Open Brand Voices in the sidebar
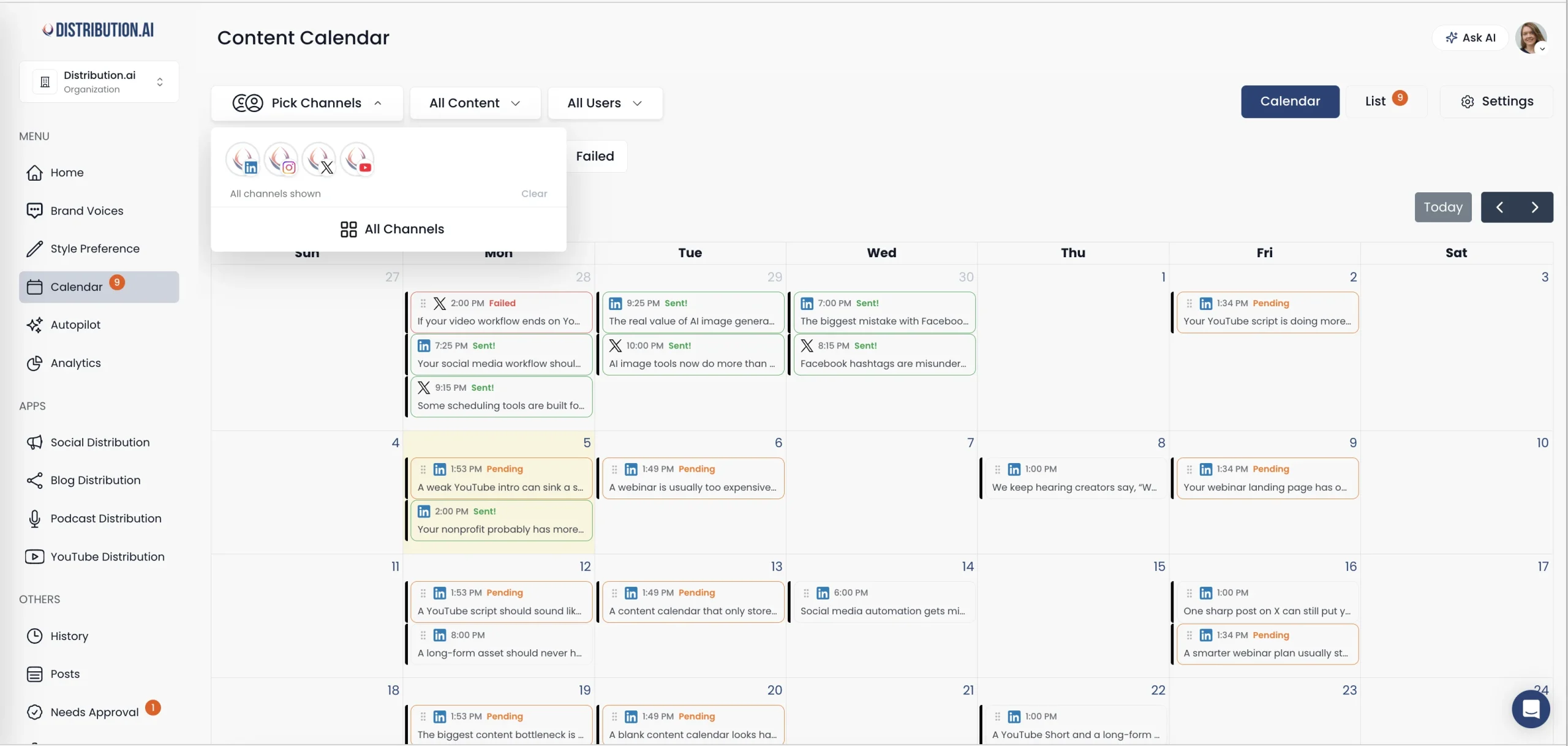1568x746 pixels. 99,211
